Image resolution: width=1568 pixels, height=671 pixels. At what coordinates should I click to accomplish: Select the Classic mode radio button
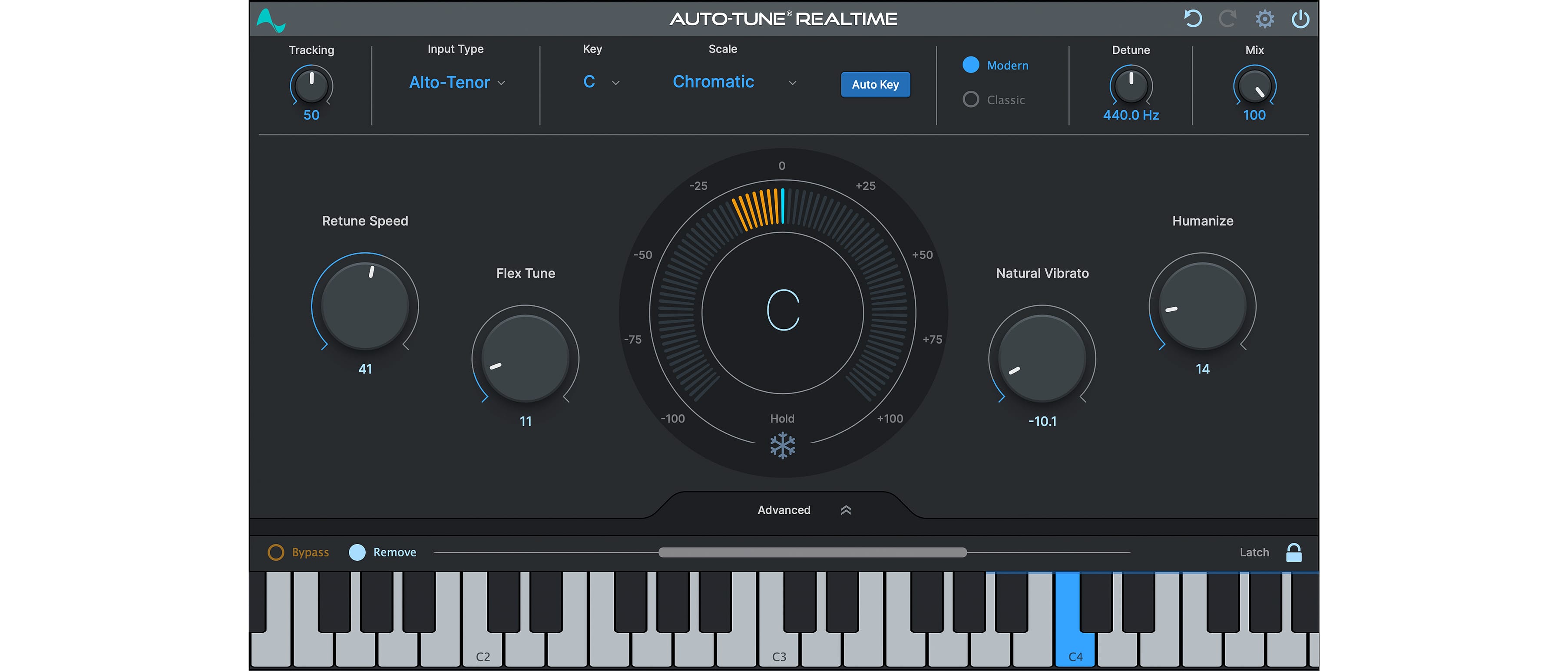point(971,99)
